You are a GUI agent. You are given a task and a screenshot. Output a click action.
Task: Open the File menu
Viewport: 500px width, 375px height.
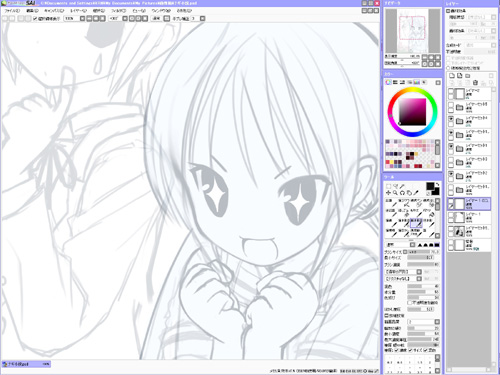[x=12, y=11]
